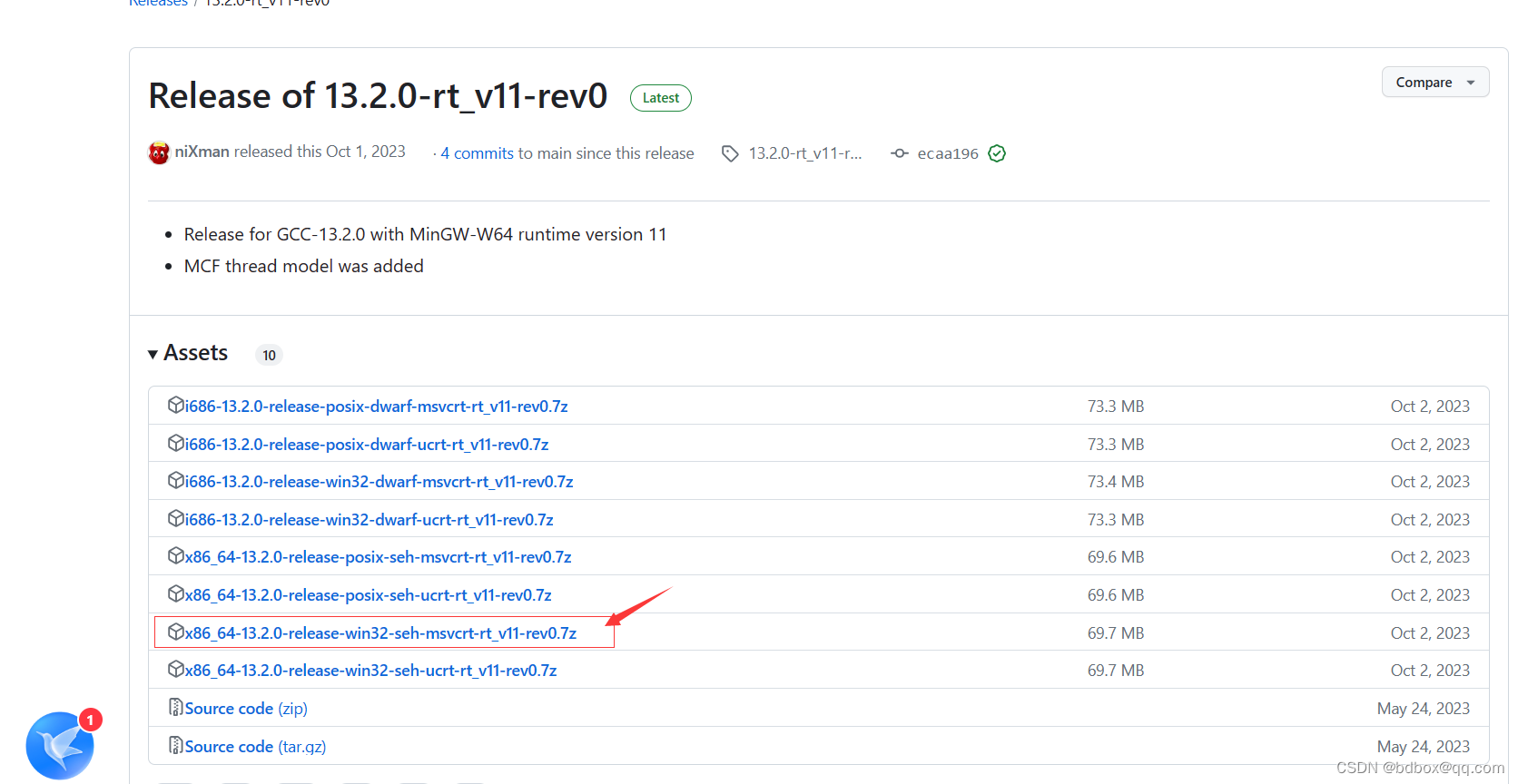The image size is (1518, 784).
Task: Click the tag icon beside 13.2.0-rt_v11-r...
Action: coord(730,153)
